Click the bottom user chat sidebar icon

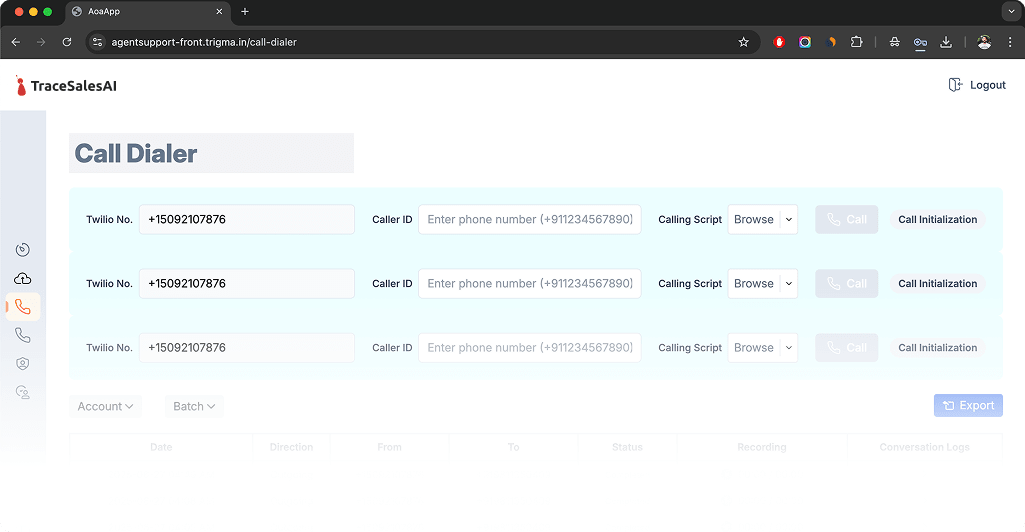click(22, 393)
